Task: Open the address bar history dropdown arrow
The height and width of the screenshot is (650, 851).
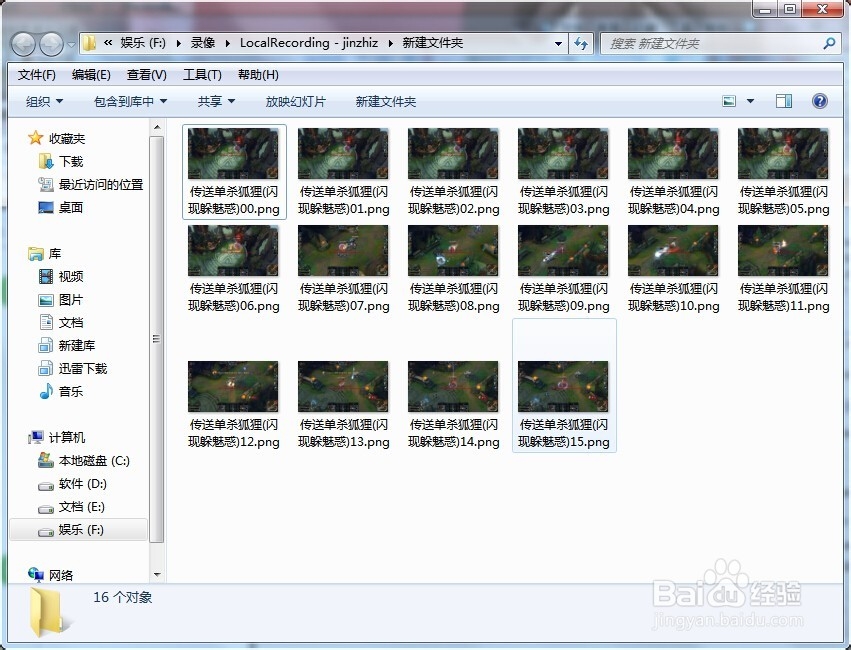Action: click(x=558, y=43)
